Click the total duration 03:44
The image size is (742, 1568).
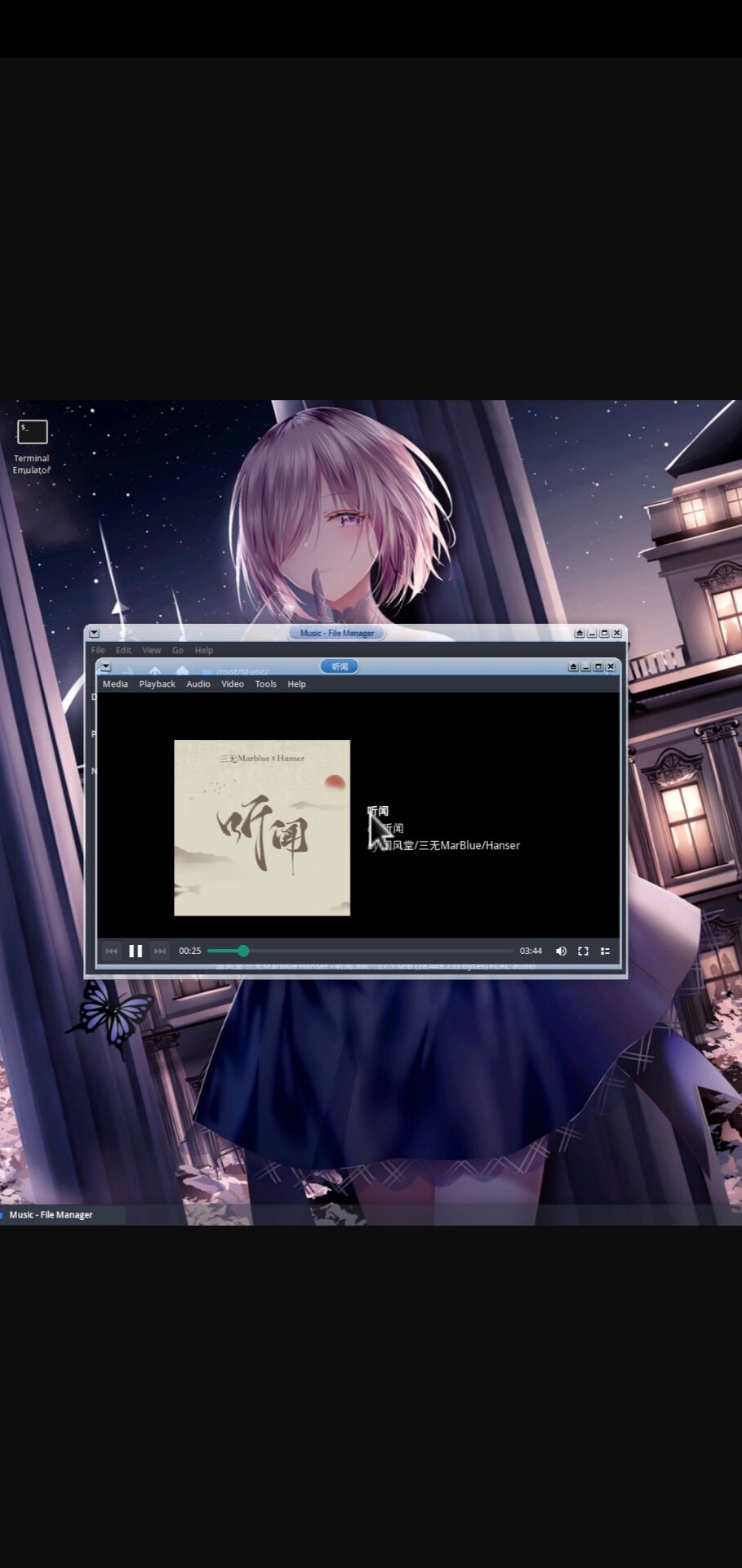click(x=531, y=951)
